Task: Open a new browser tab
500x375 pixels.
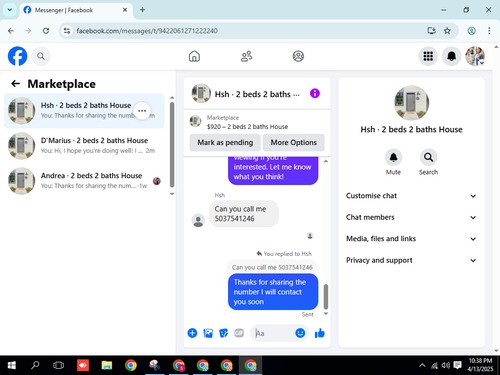Action: tap(142, 10)
